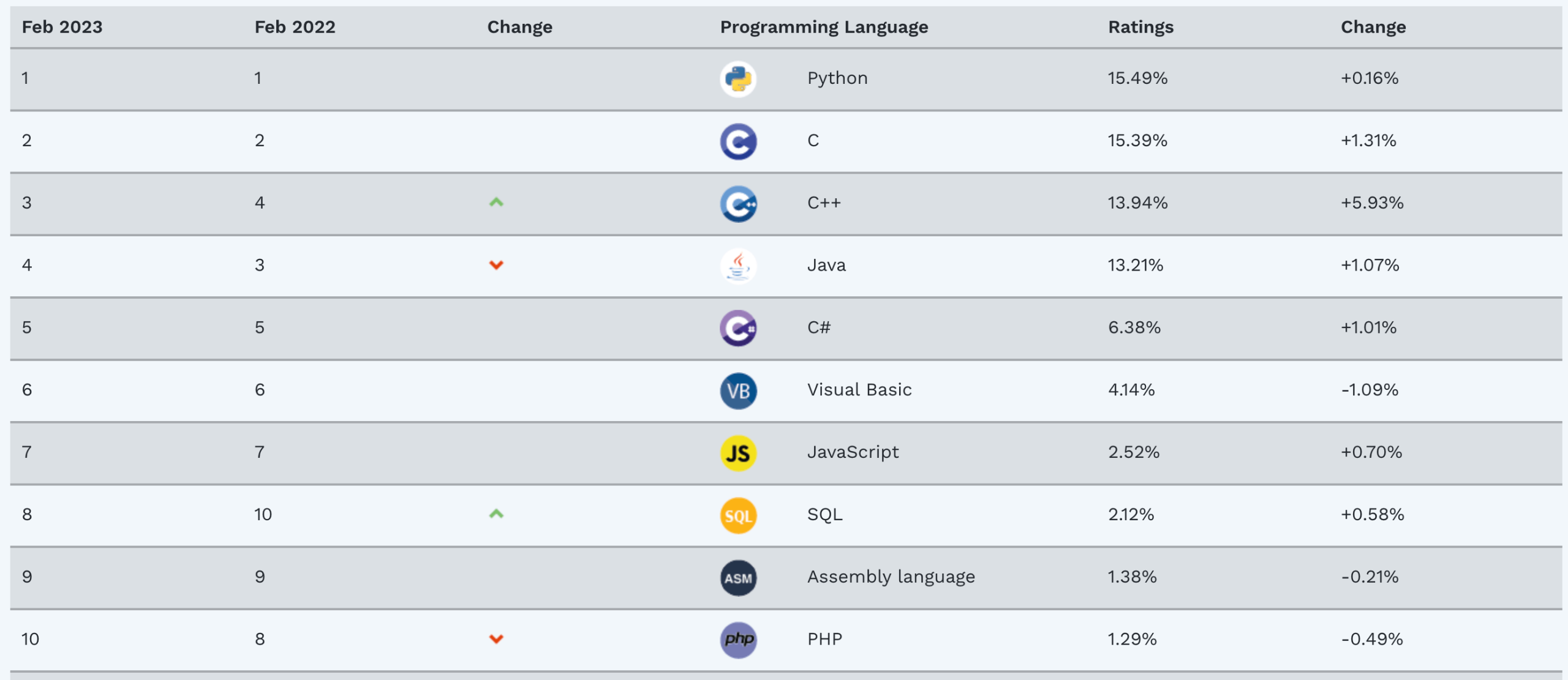
Task: Click the Python logo icon
Action: (x=738, y=79)
